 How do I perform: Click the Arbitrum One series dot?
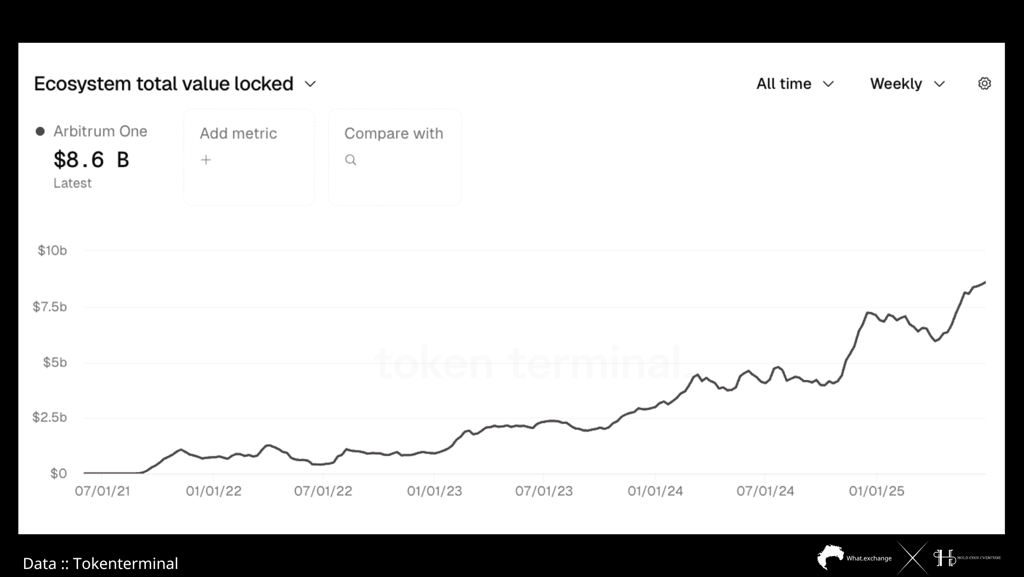click(x=40, y=131)
